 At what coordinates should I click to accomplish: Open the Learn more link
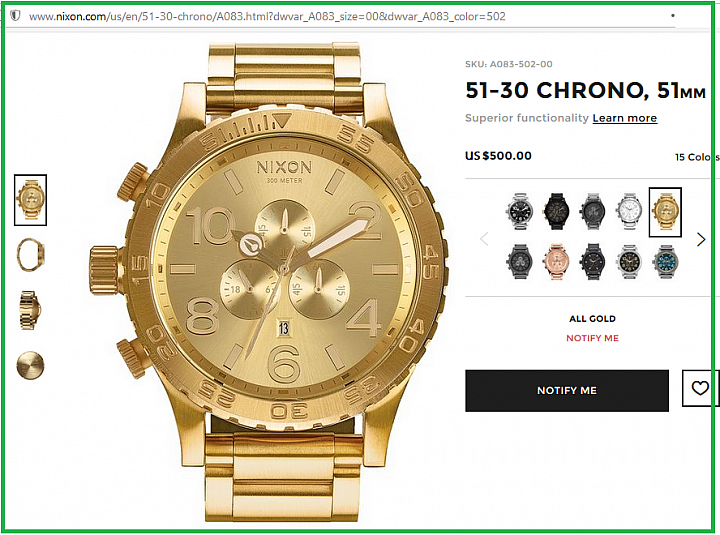[x=624, y=118]
